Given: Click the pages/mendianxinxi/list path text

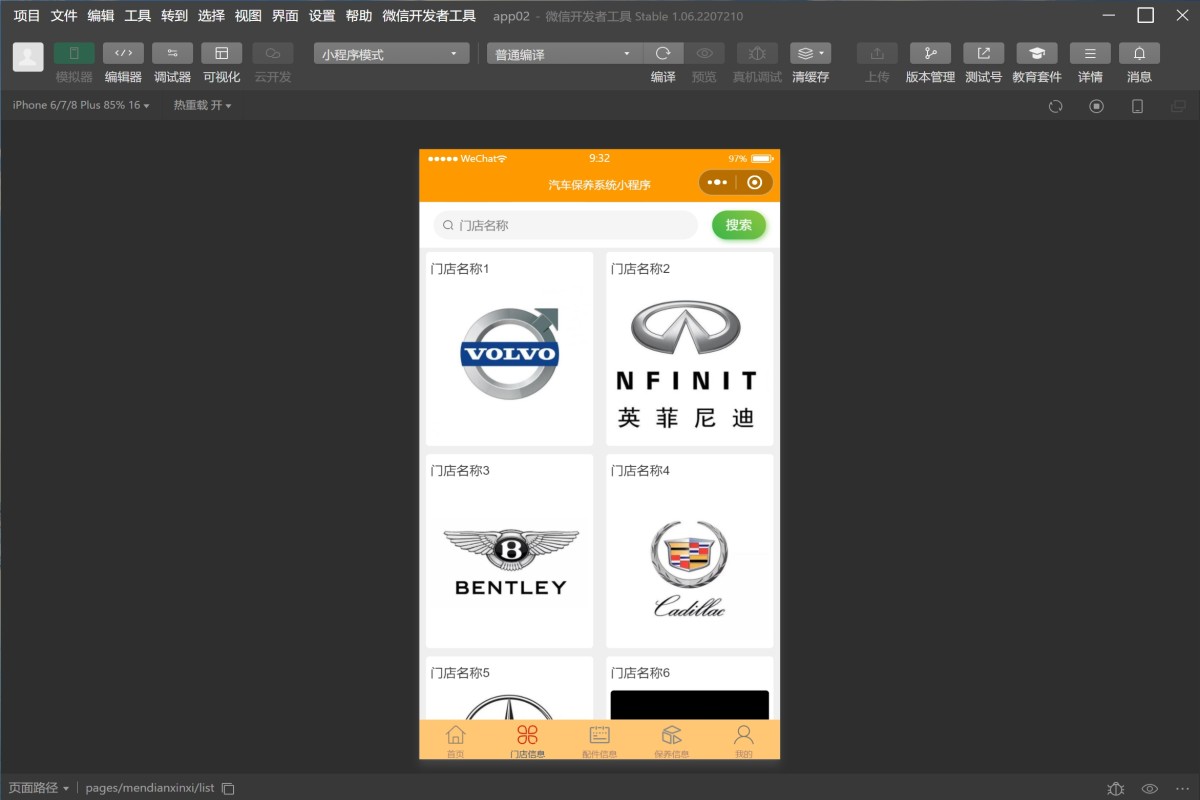Looking at the screenshot, I should [x=150, y=788].
